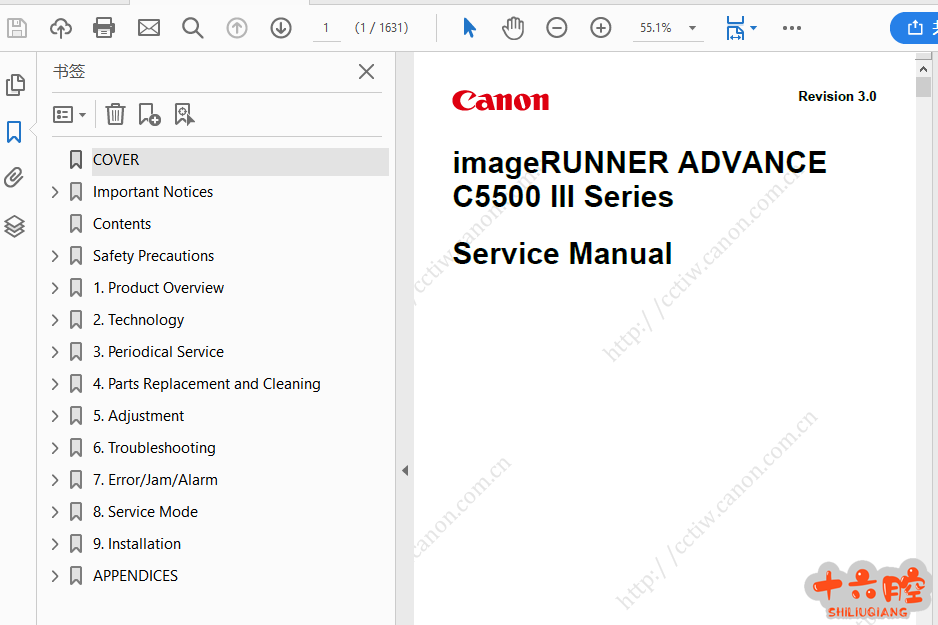Select the Contents bookmark
This screenshot has height=625, width=938.
pos(122,224)
